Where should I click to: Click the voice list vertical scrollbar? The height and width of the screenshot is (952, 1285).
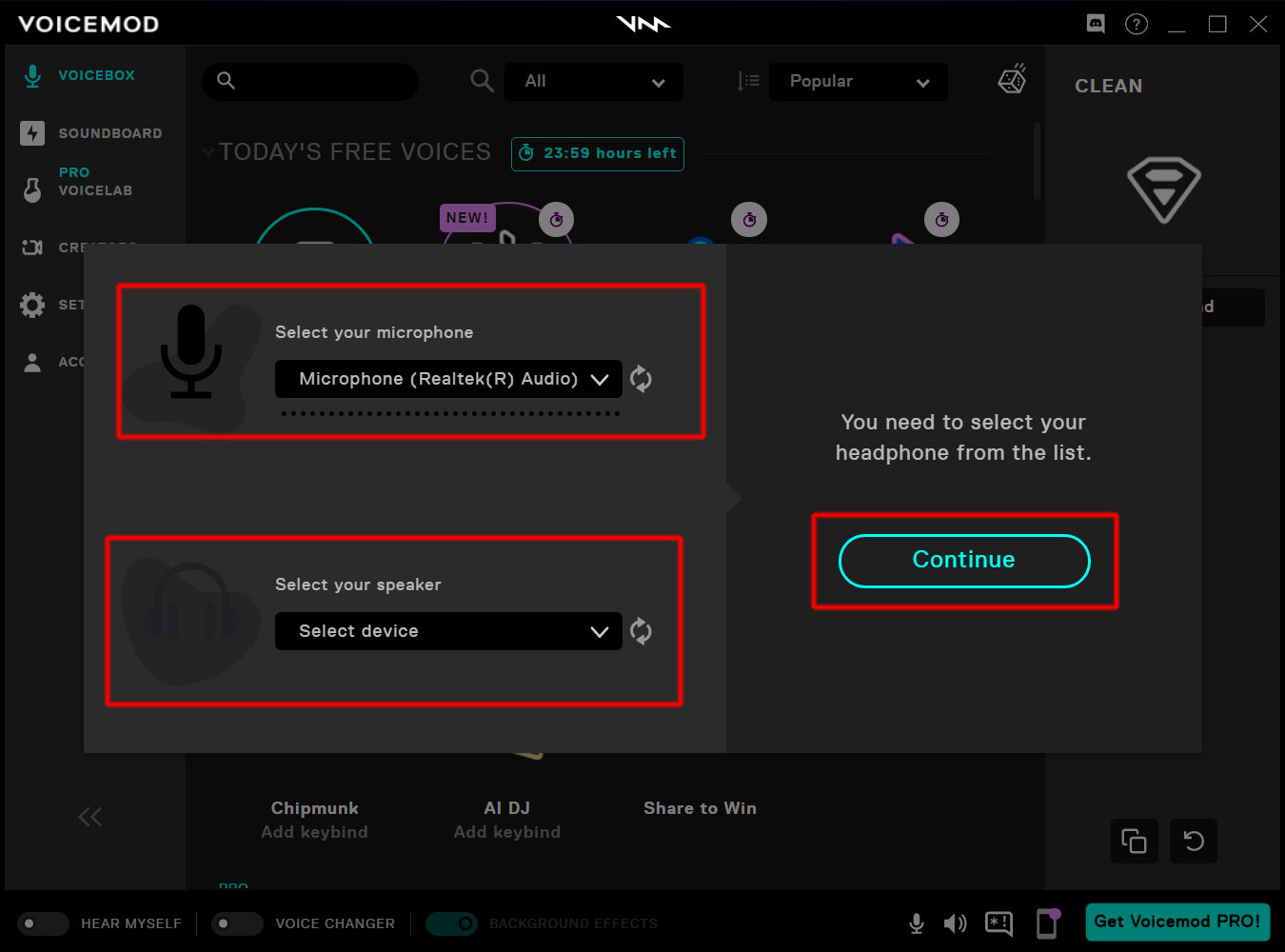click(1037, 160)
